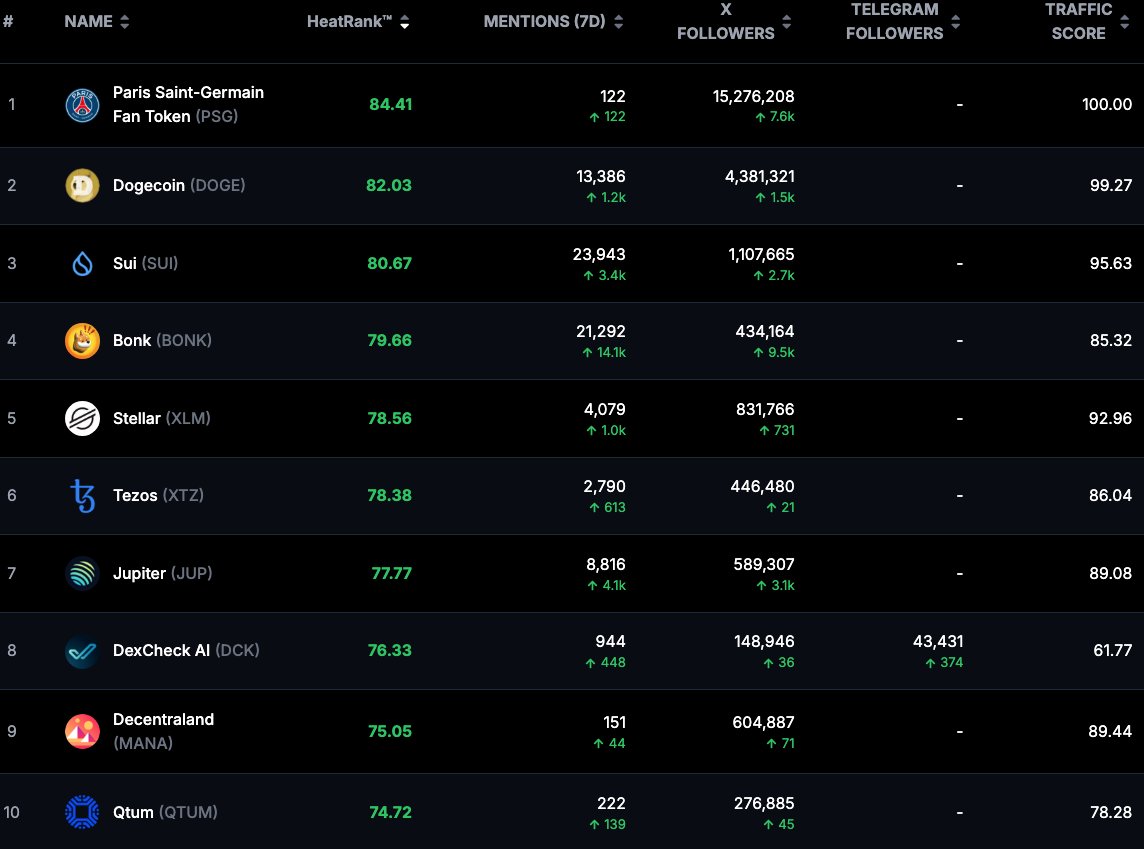
Task: Click the X followers value 446,480
Action: pos(762,486)
